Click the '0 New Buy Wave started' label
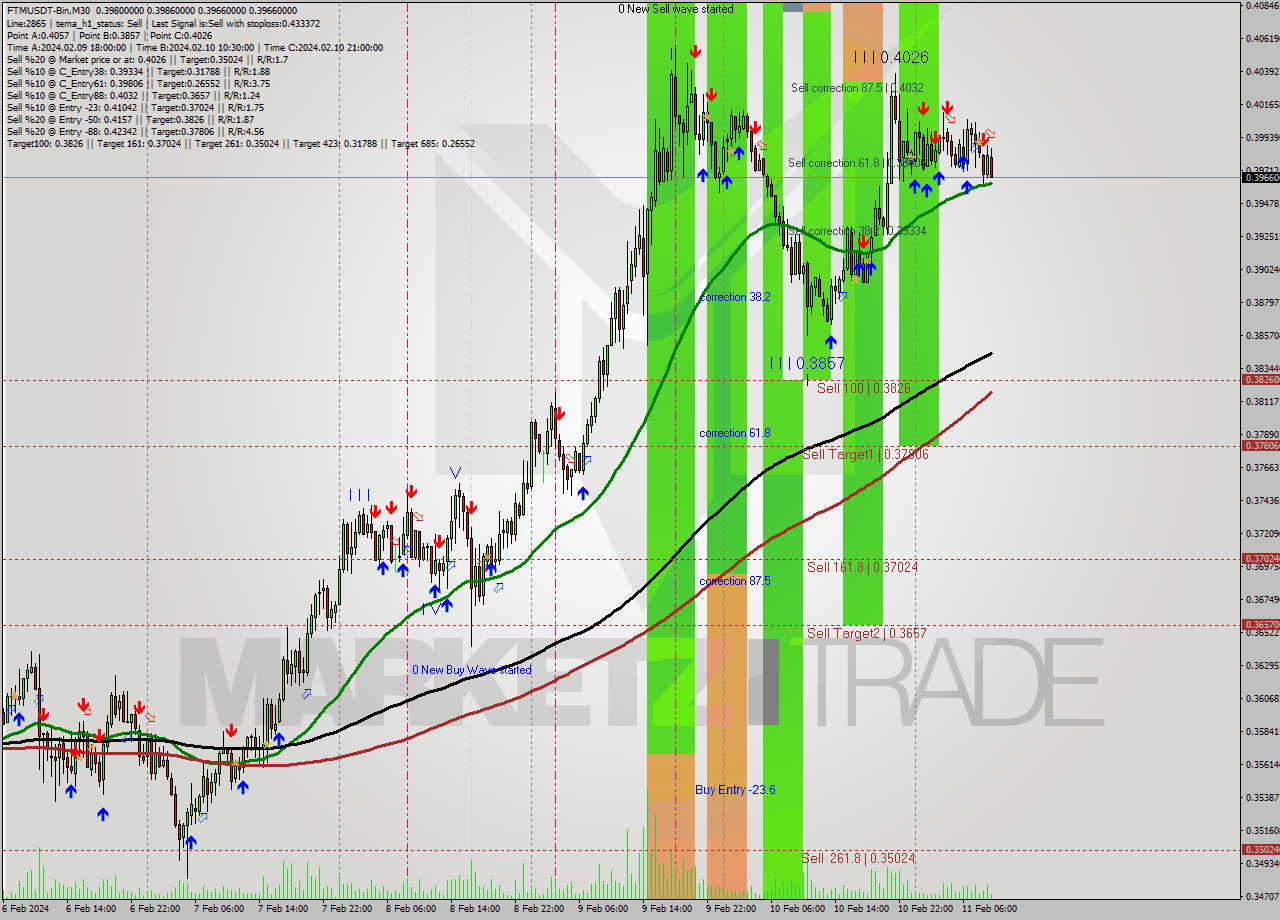Viewport: 1280px width, 920px height. (472, 670)
